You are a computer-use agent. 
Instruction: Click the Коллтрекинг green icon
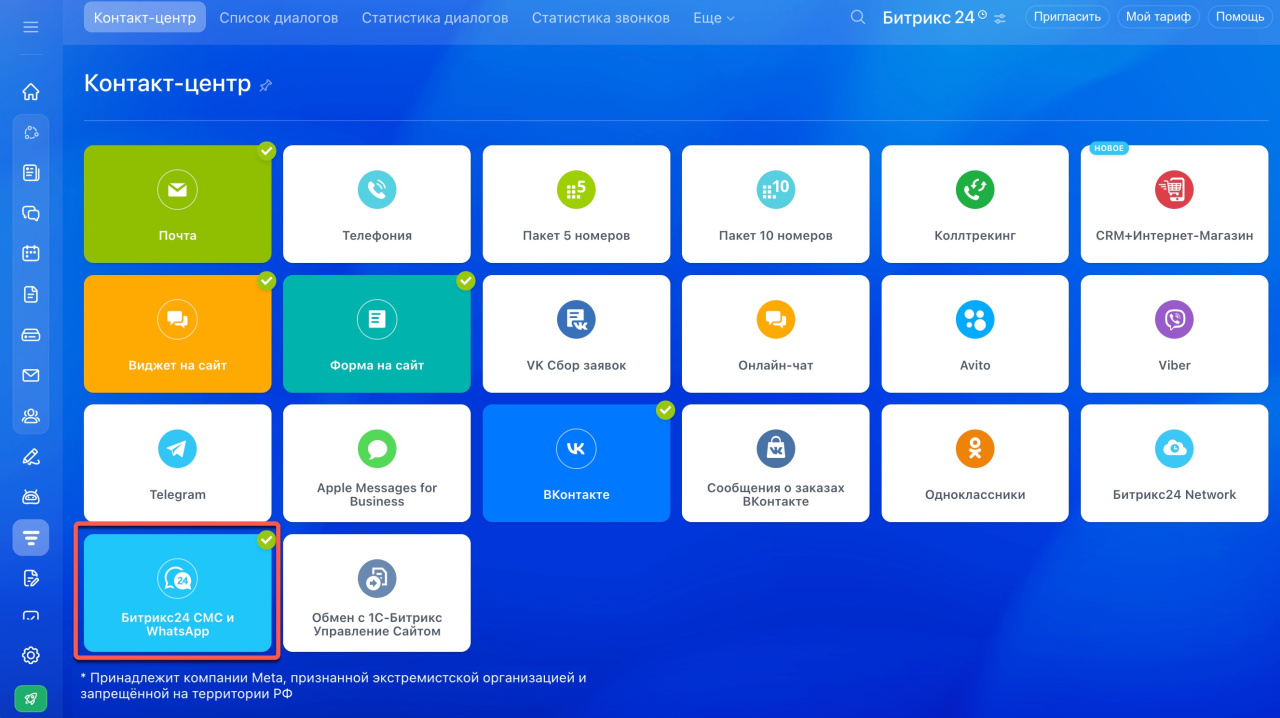975,189
